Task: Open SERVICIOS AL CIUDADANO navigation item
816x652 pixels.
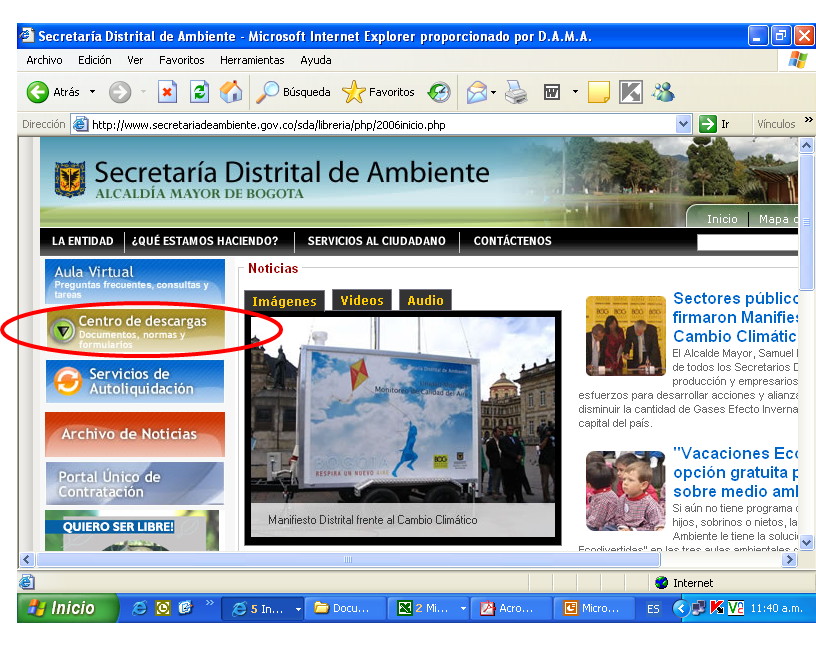Action: 376,241
